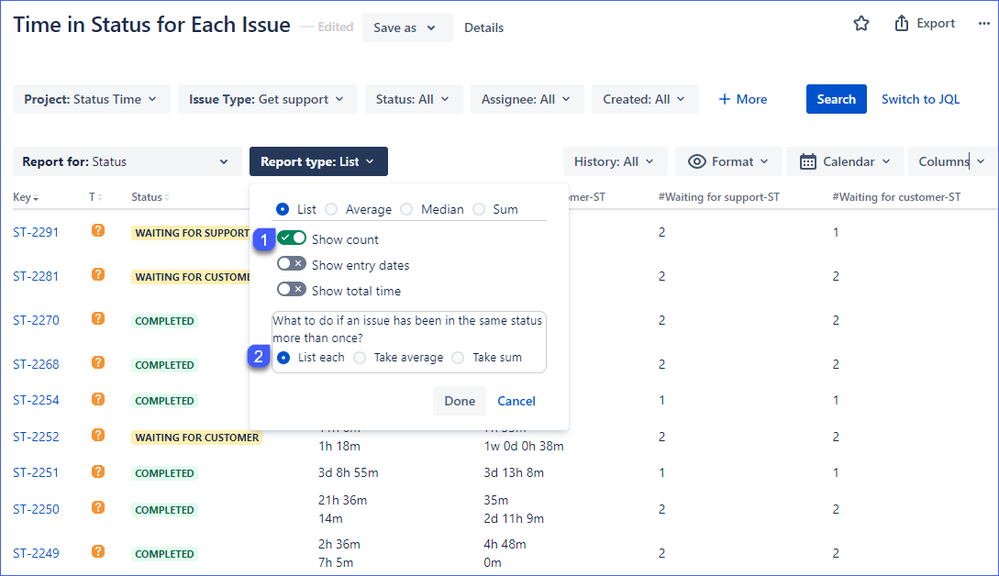The width and height of the screenshot is (999, 576).
Task: Choose the Take average option
Action: (x=360, y=357)
